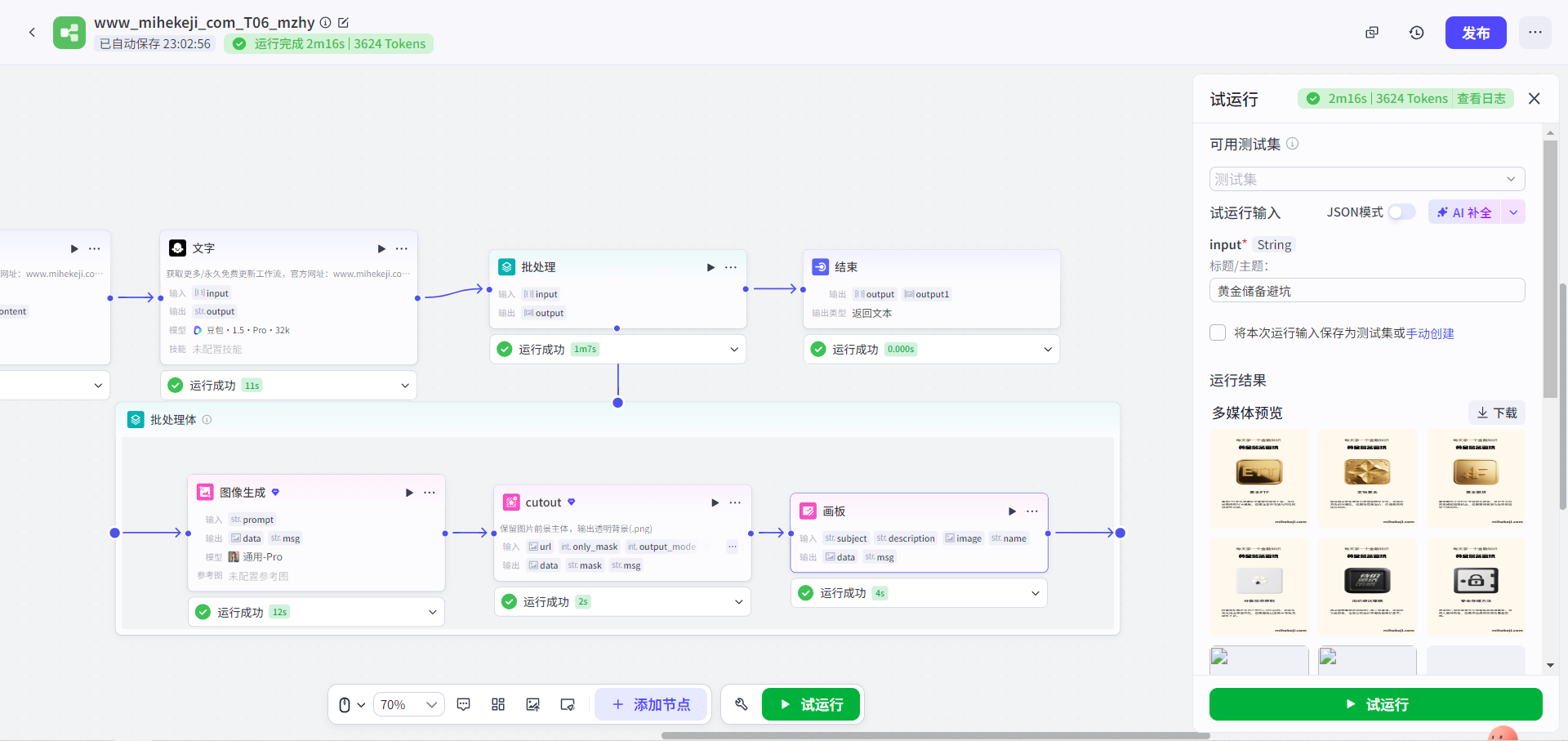Click the export image icon near 添加节点
The height and width of the screenshot is (741, 1568).
pos(532,704)
